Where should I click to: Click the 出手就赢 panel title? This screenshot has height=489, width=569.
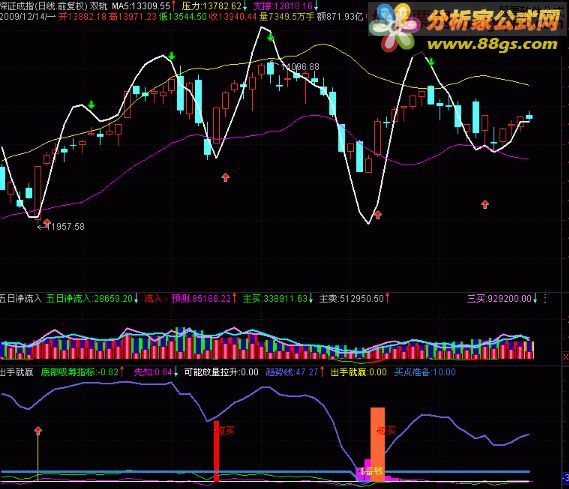17,372
